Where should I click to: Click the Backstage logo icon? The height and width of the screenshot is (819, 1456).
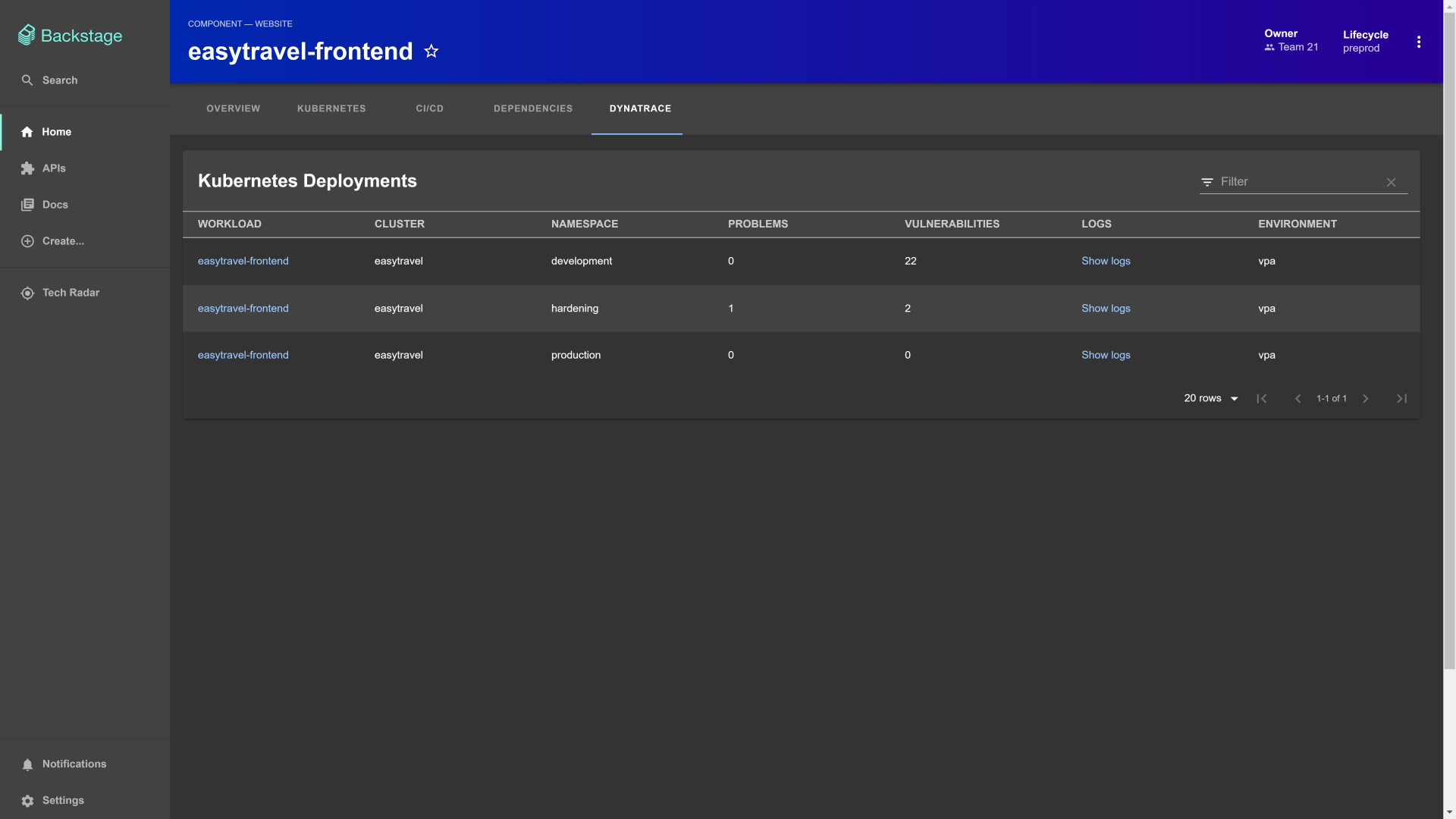[27, 35]
